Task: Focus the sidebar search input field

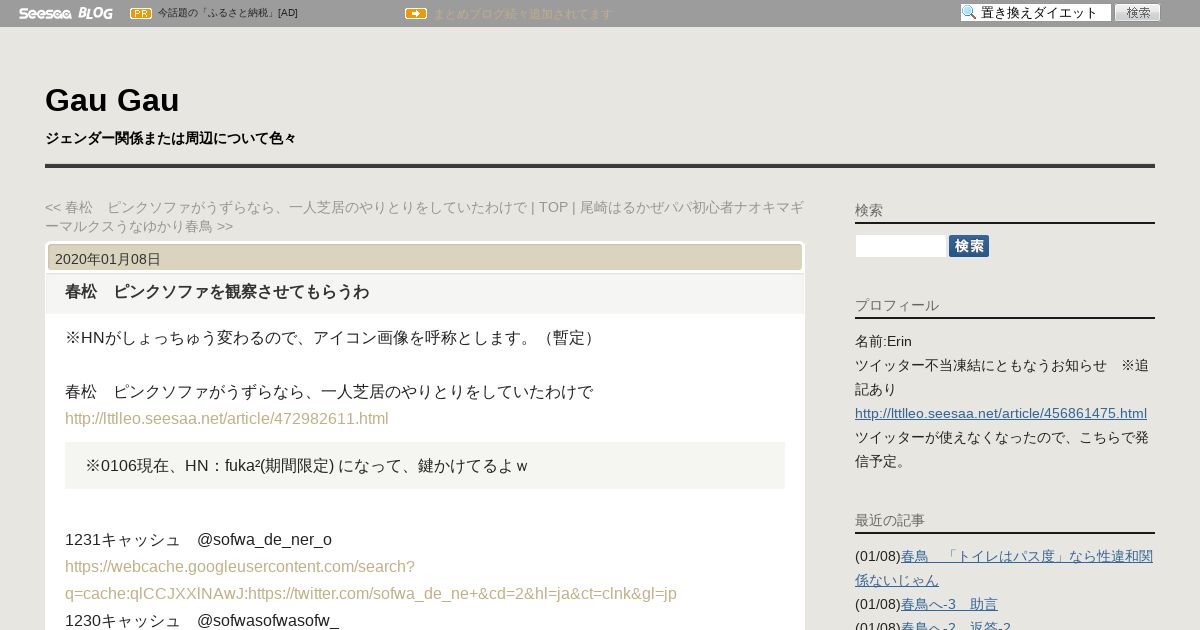Action: pyautogui.click(x=901, y=246)
